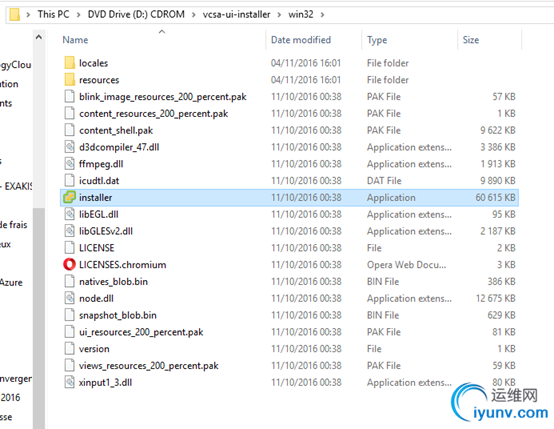The width and height of the screenshot is (554, 429).
Task: Go to vcsa-ui-installer breadcrumb
Action: 236,14
